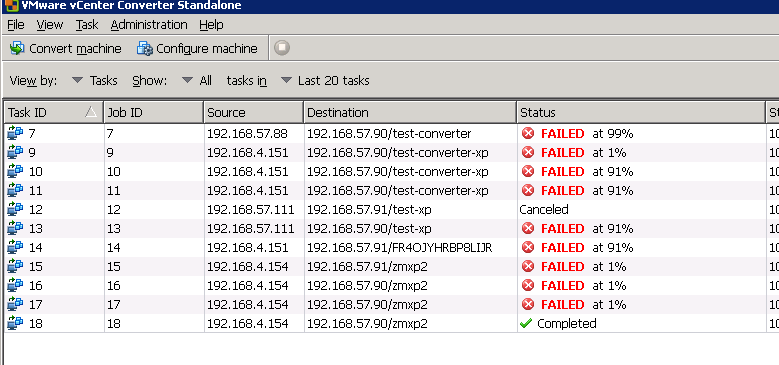This screenshot has width=779, height=365.
Task: Open the Task menu
Action: pyautogui.click(x=87, y=24)
